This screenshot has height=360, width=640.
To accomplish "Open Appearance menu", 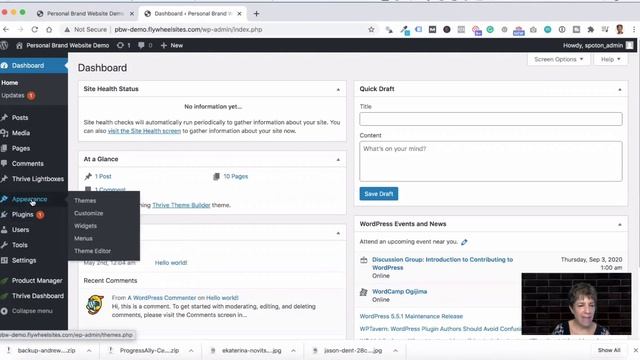I will [29, 199].
